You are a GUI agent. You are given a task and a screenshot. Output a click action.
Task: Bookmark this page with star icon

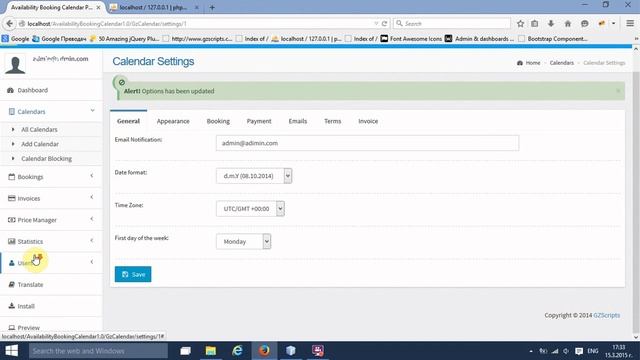pyautogui.click(x=520, y=24)
